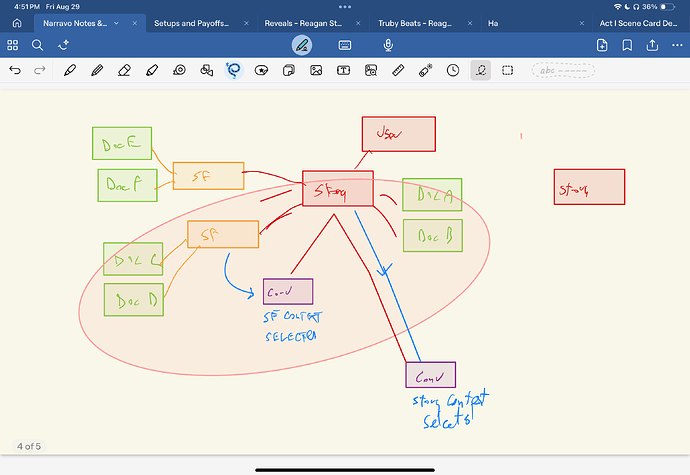Image resolution: width=690 pixels, height=475 pixels.
Task: Select the Shapes tool
Action: pos(206,71)
